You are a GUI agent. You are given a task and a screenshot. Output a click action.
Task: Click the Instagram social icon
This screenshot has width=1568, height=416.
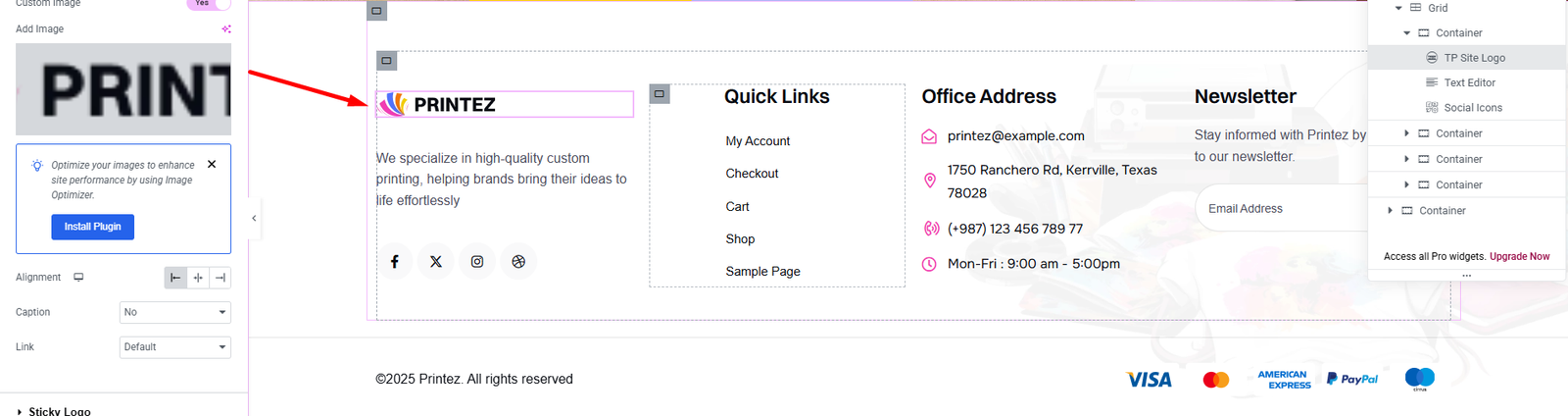point(477,262)
